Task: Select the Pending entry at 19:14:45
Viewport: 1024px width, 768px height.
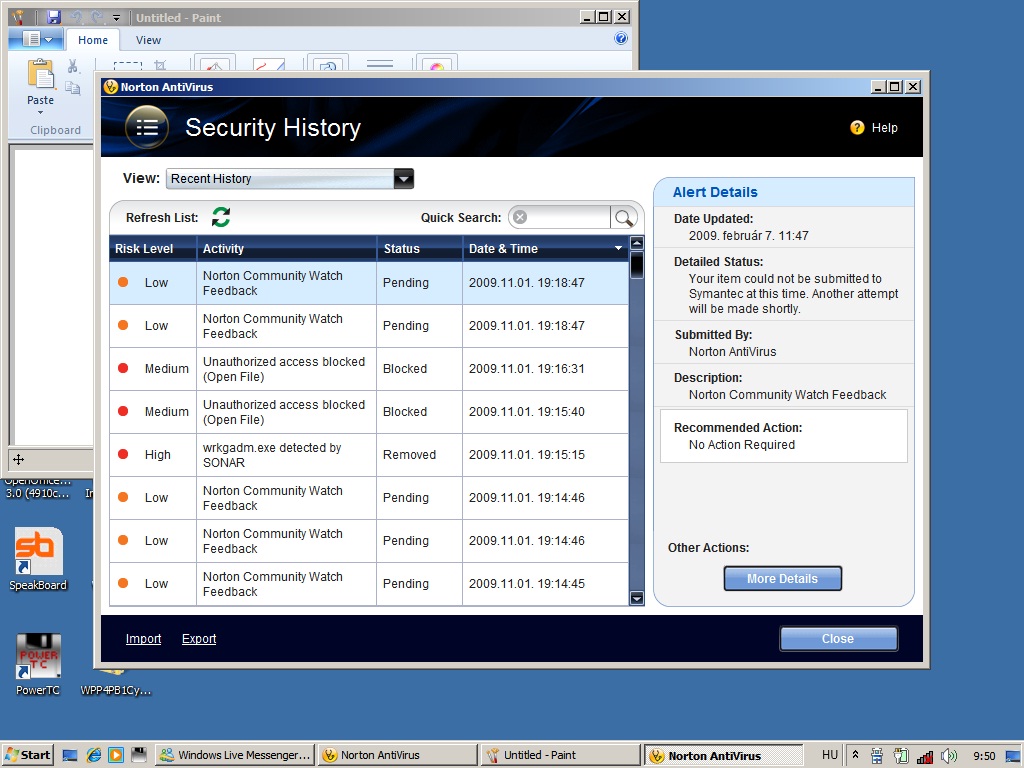Action: [369, 584]
